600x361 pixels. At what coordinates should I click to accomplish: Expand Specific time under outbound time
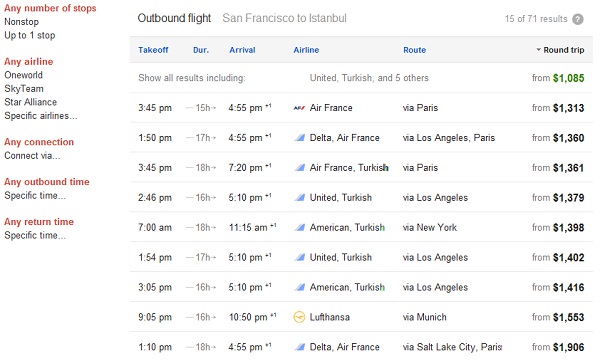click(x=35, y=195)
